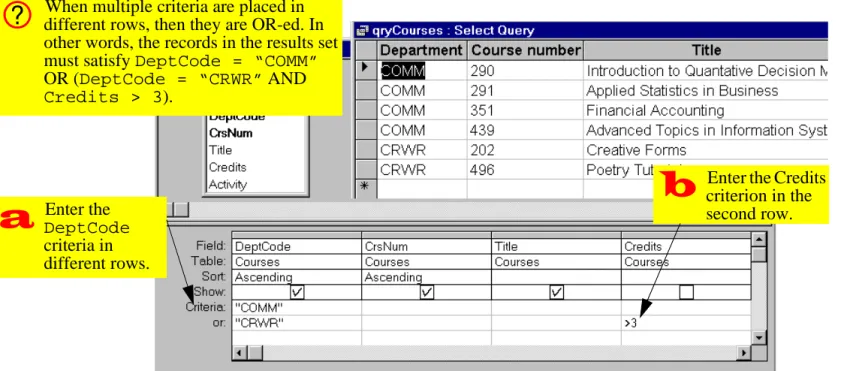Enable the Show checkbox for Credits column
Viewport: 847px width, 371px height.
coord(686,292)
